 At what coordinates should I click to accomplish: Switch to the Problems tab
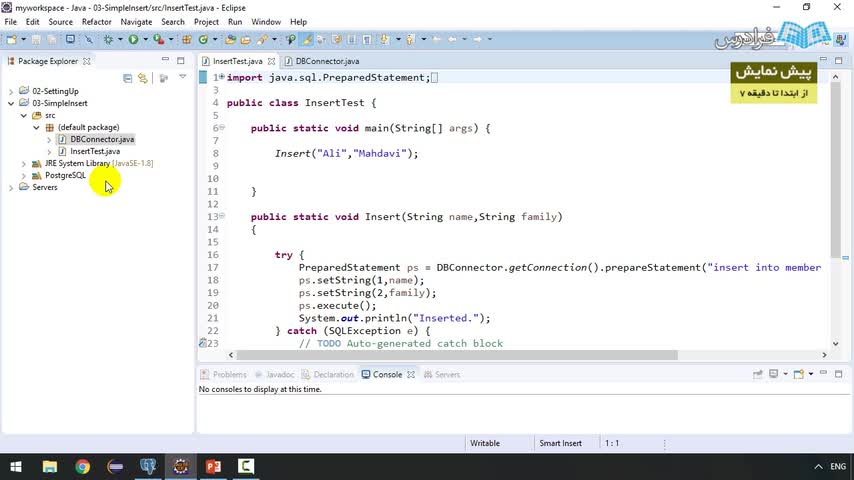224,374
